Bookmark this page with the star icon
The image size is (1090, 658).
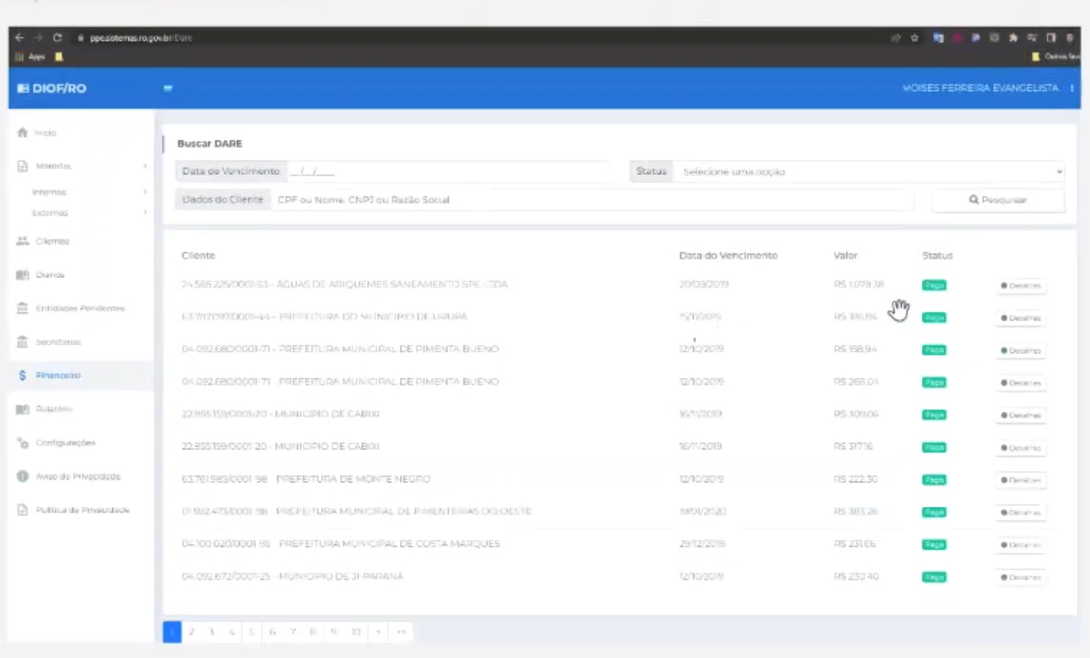pos(915,38)
